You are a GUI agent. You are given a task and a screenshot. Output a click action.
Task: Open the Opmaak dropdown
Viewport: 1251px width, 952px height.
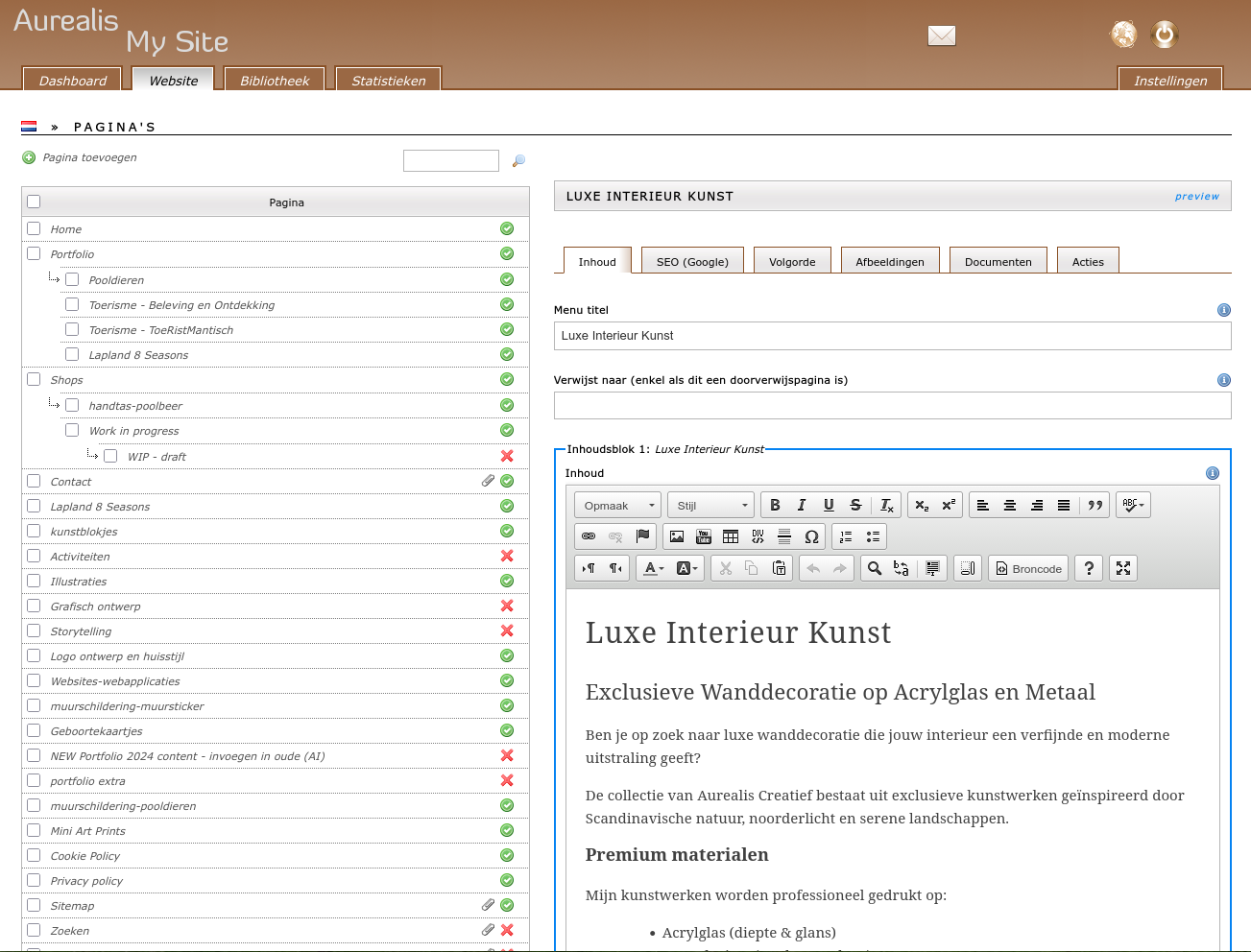pos(616,504)
